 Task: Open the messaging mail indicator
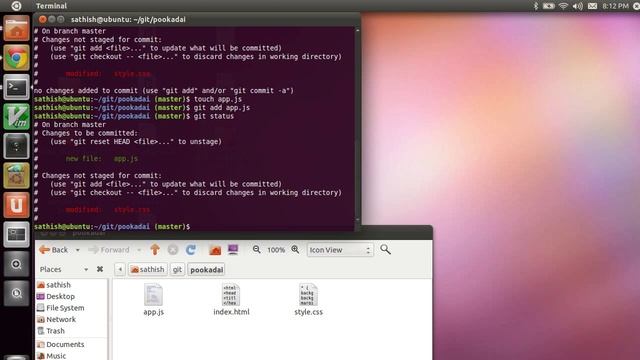[x=592, y=6]
